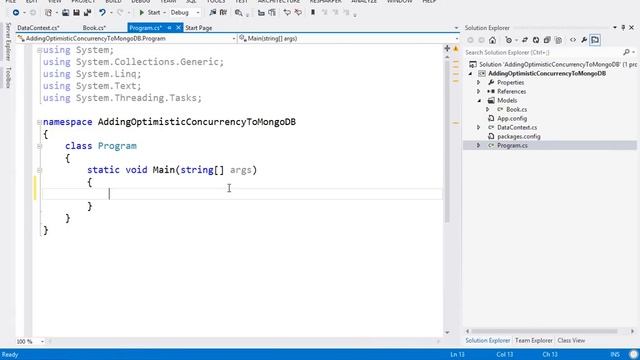The width and height of the screenshot is (640, 360).
Task: Undo the last edit via toolbar
Action: 102,13
